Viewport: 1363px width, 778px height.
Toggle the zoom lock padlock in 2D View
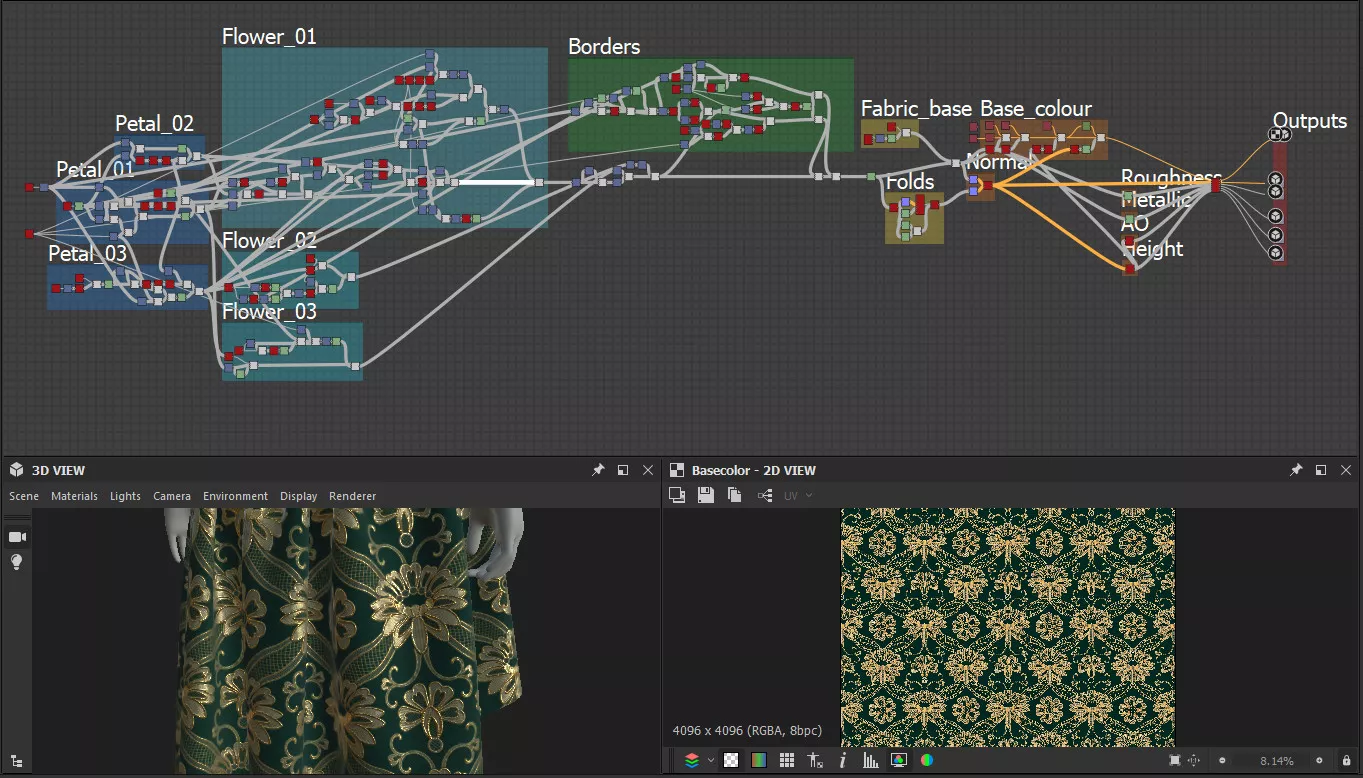[1346, 761]
